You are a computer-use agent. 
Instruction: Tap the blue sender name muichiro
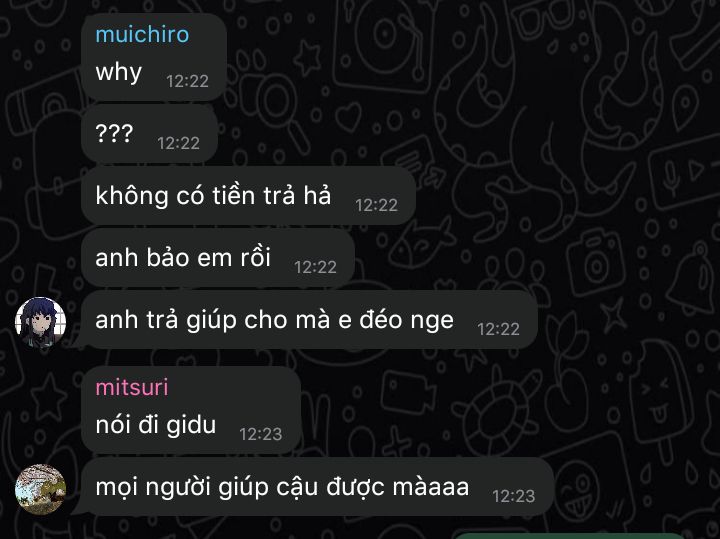142,34
